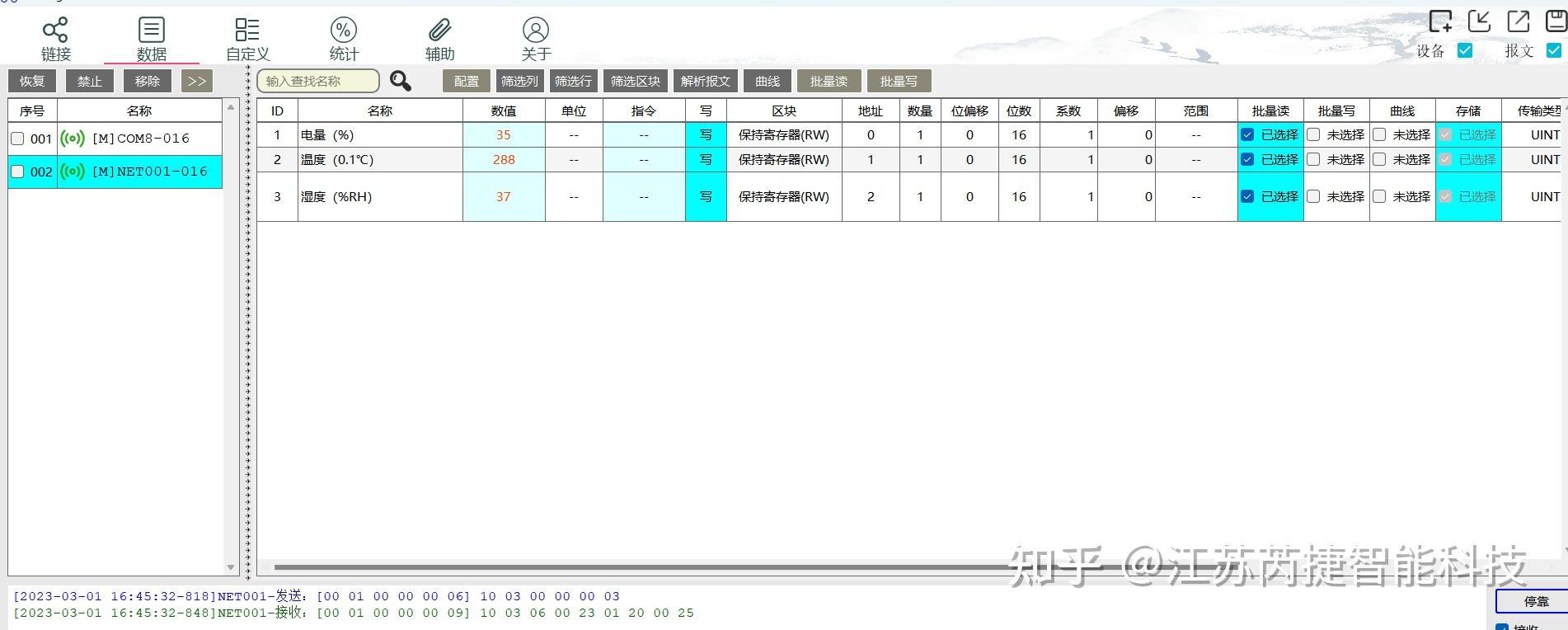
Task: Click the 区块 column header
Action: coord(784,110)
